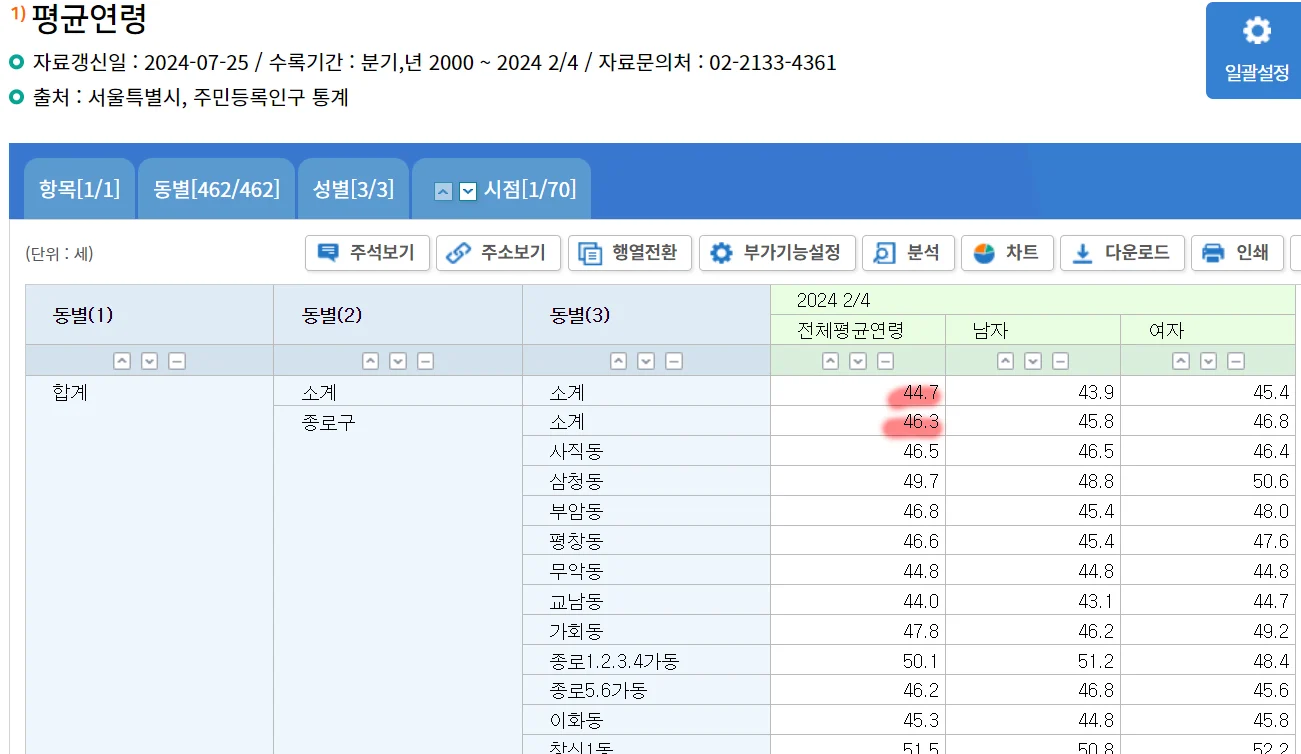Sort 남자 column descending with down arrow
The width and height of the screenshot is (1301, 754).
point(1033,361)
